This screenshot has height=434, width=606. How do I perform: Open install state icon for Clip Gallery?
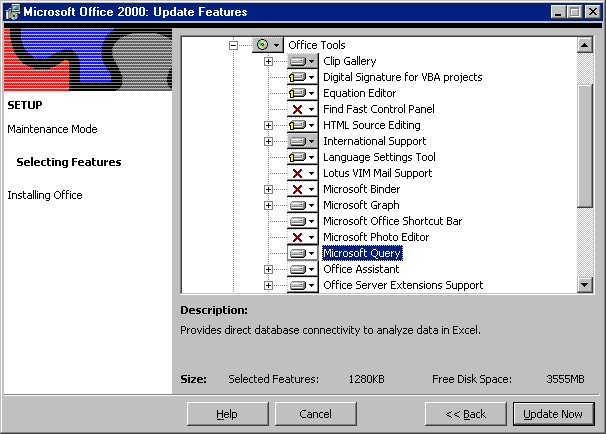303,61
